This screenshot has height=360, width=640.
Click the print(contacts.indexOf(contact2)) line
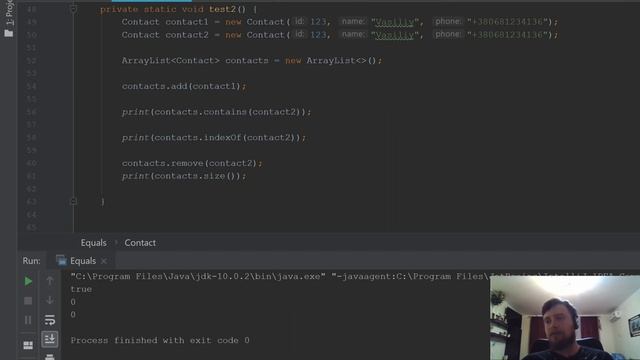pyautogui.click(x=213, y=138)
